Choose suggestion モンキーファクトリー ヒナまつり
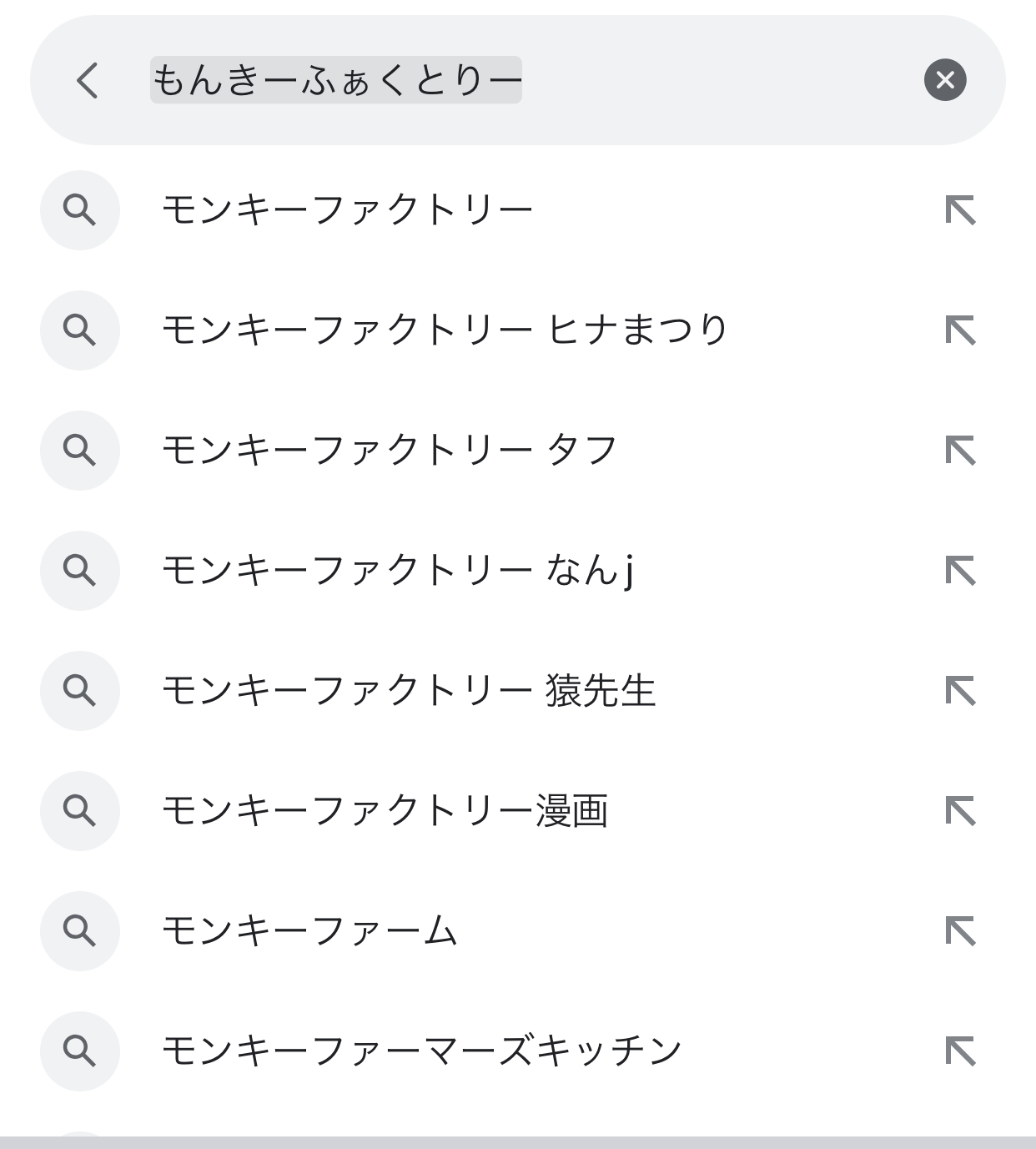The image size is (1036, 1149). pos(518,330)
